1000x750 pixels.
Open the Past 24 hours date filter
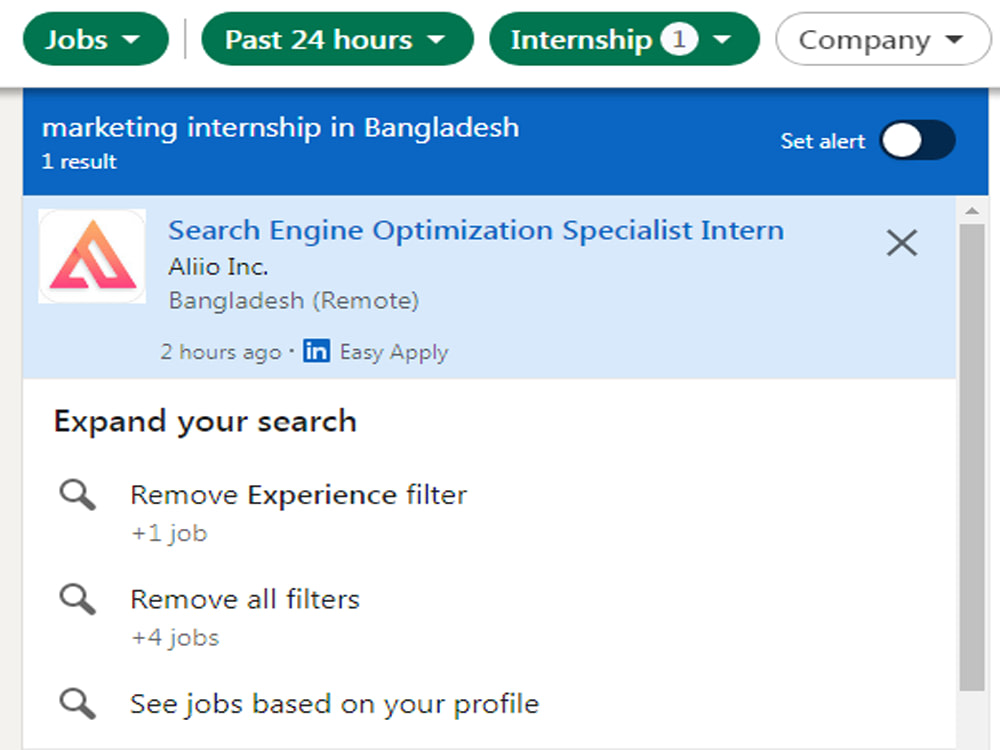[x=337, y=40]
